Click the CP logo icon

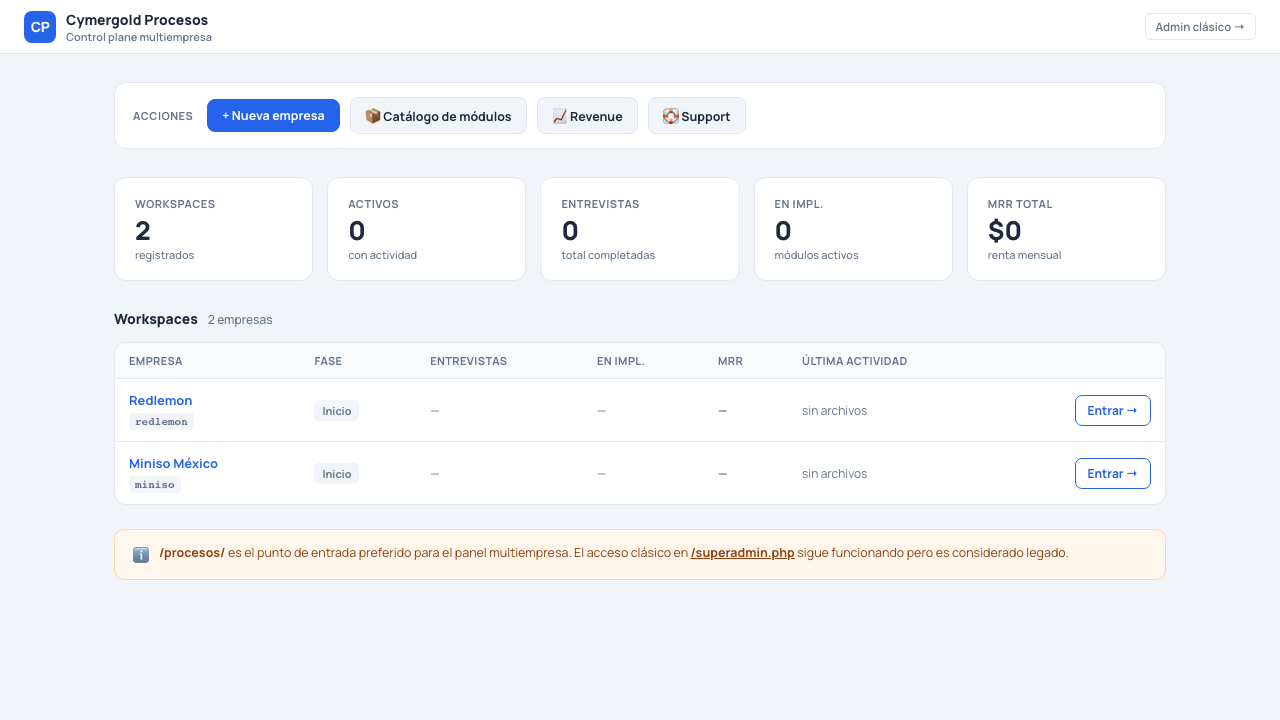click(40, 27)
